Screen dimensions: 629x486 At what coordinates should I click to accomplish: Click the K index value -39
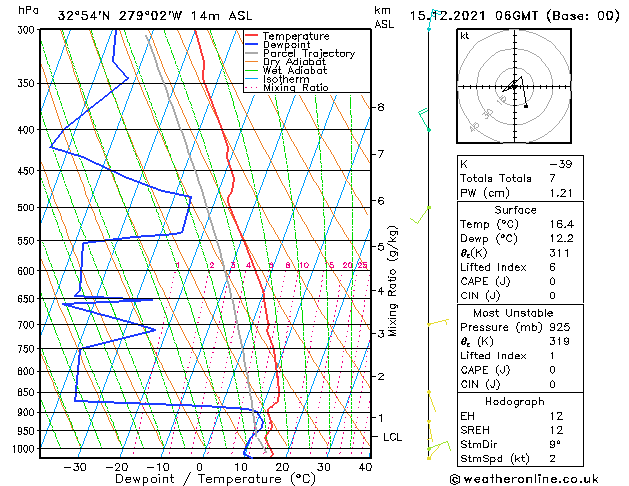561,164
